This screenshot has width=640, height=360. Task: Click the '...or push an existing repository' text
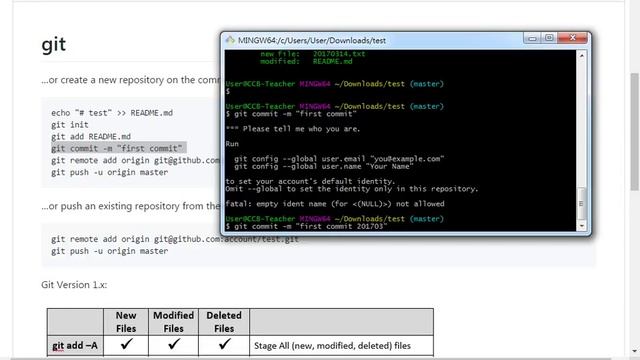pyautogui.click(x=130, y=206)
